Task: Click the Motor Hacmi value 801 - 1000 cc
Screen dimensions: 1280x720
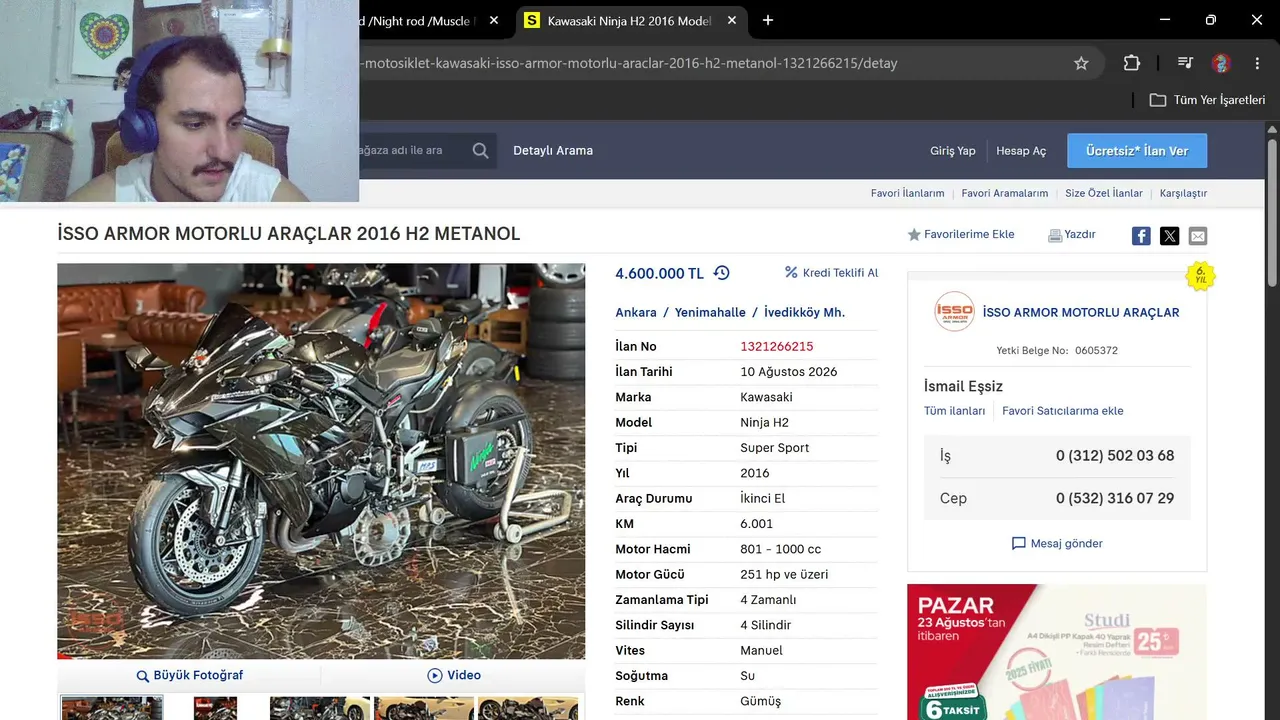Action: (x=781, y=549)
